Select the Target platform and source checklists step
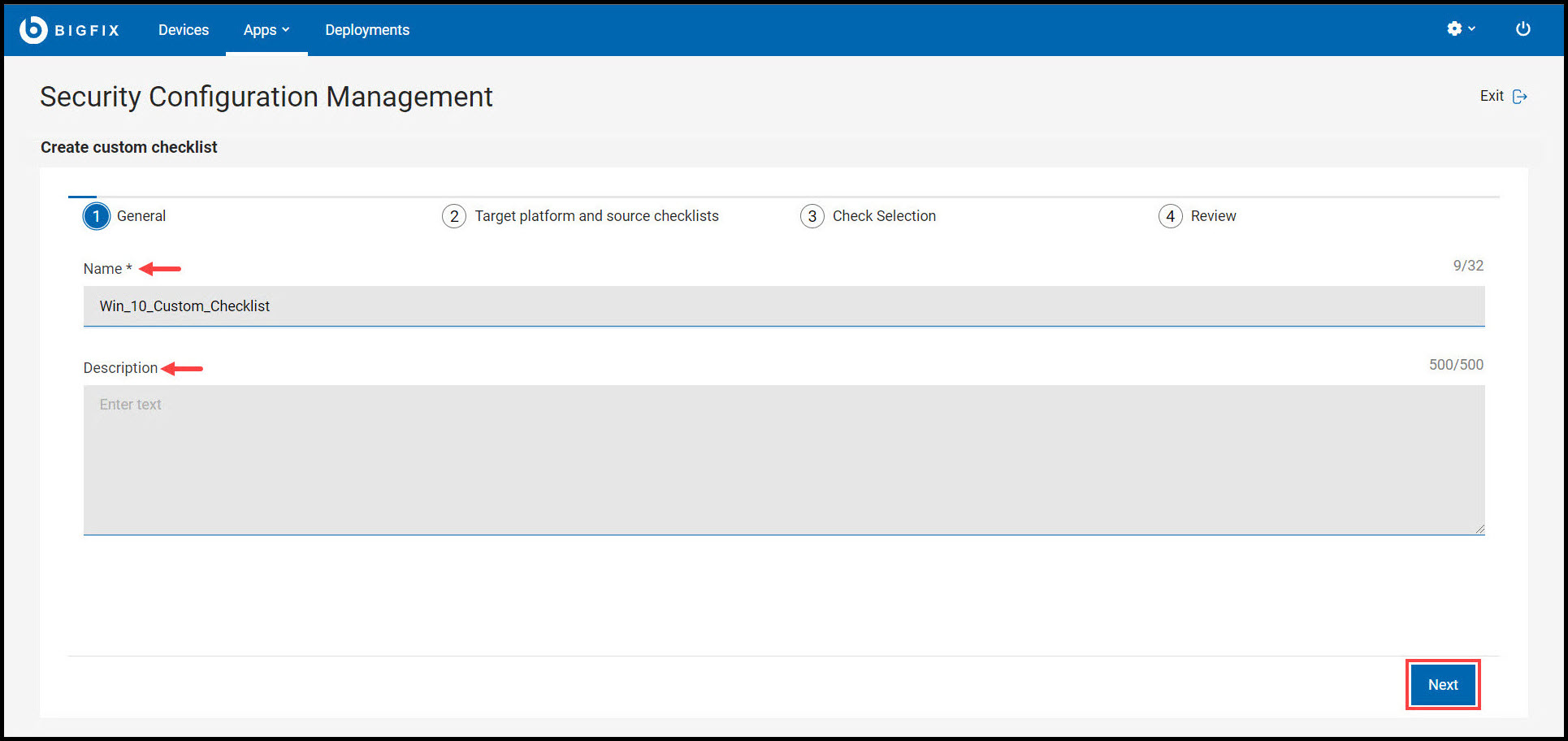The image size is (1568, 741). coord(596,216)
